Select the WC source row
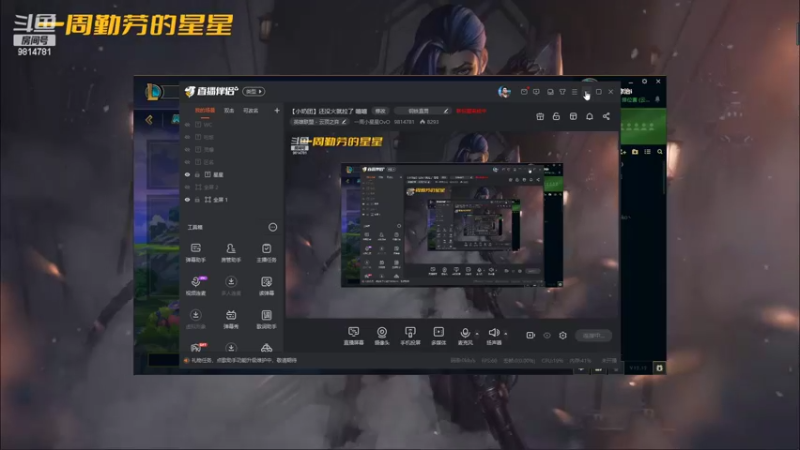 click(x=231, y=124)
